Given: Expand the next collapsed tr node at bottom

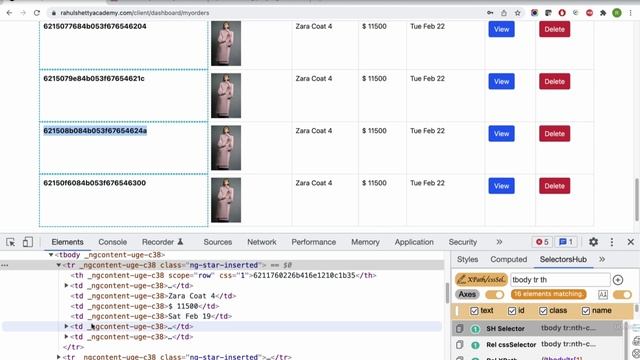Looking at the screenshot, I should (59, 357).
